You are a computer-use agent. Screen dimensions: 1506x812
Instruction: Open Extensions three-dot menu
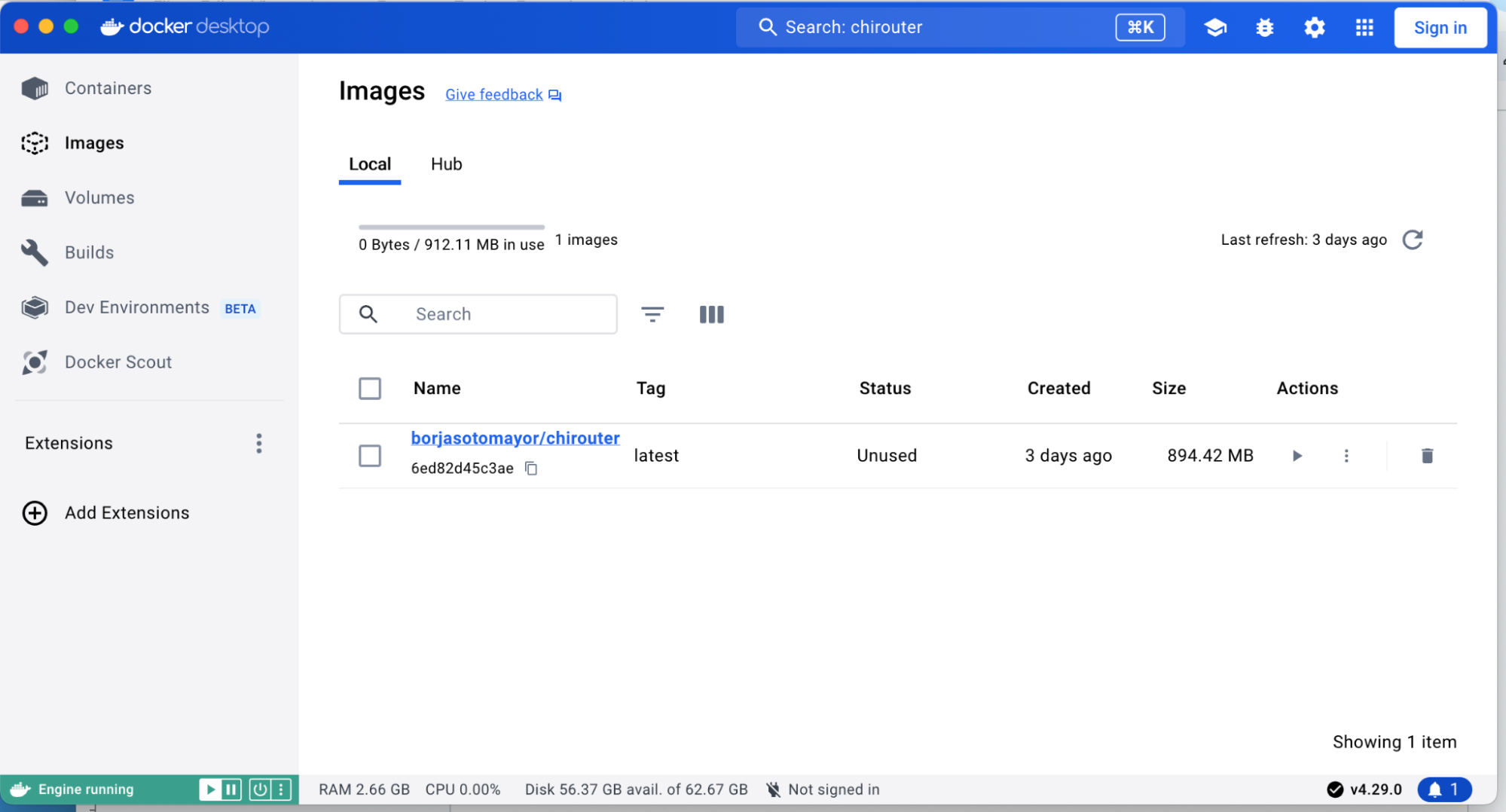[259, 443]
